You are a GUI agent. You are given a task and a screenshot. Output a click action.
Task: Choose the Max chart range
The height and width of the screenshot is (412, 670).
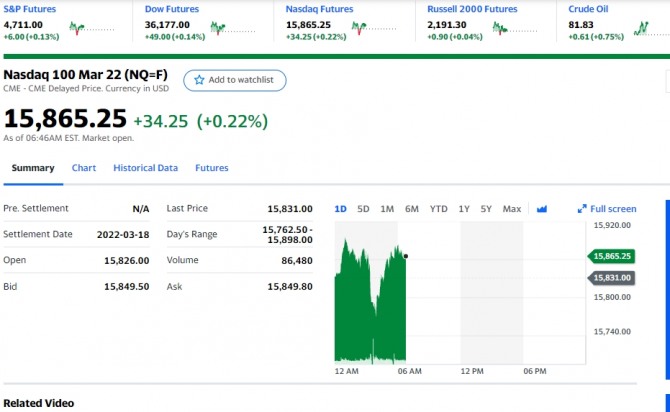pos(512,209)
